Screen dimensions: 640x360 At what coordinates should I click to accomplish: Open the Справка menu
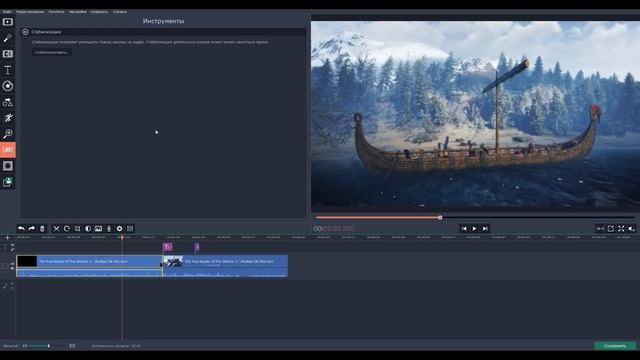(x=120, y=12)
